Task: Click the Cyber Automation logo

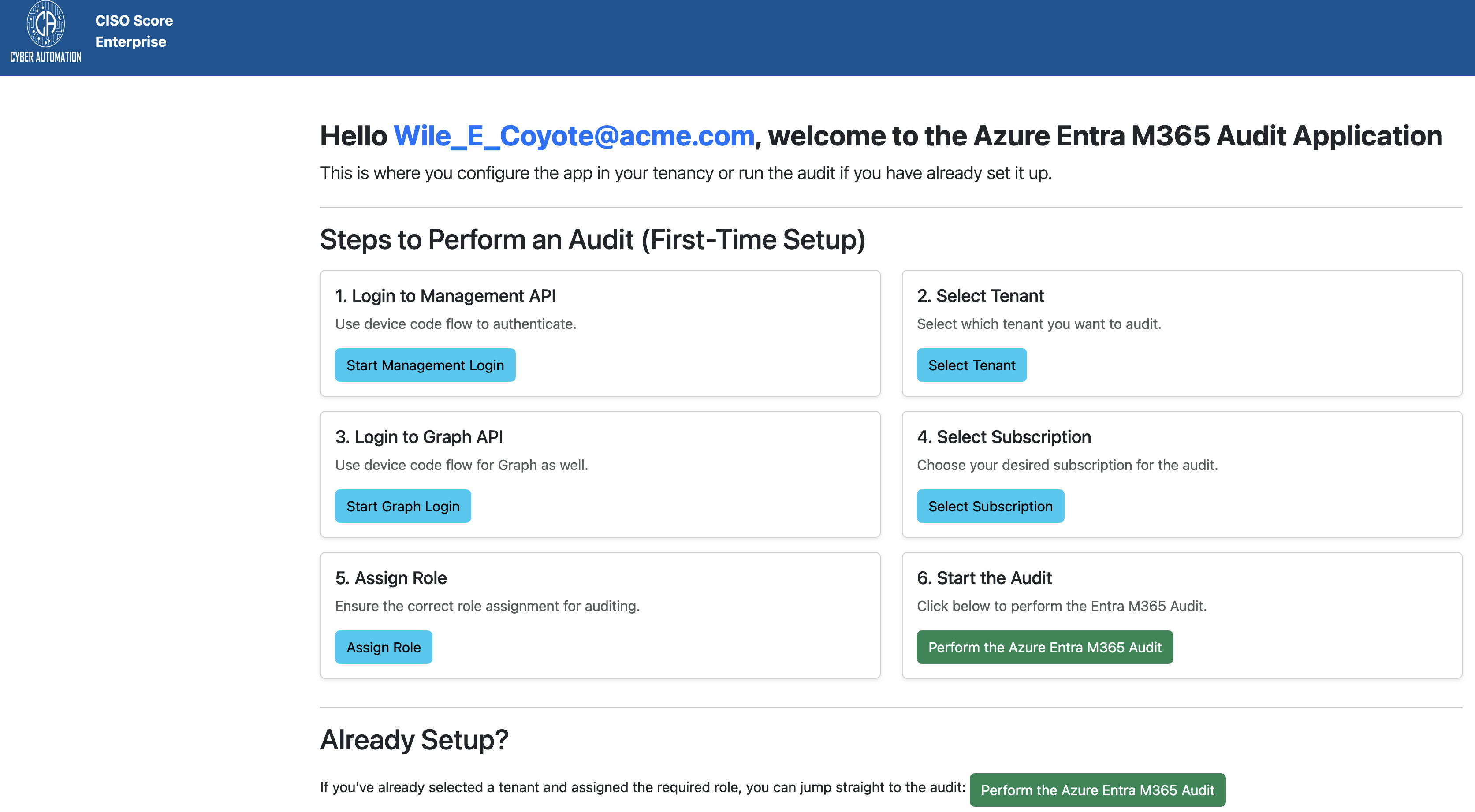Action: click(x=46, y=31)
